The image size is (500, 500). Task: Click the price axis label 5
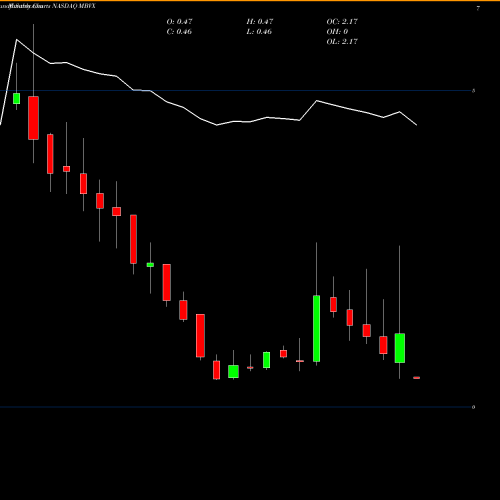pos(474,91)
